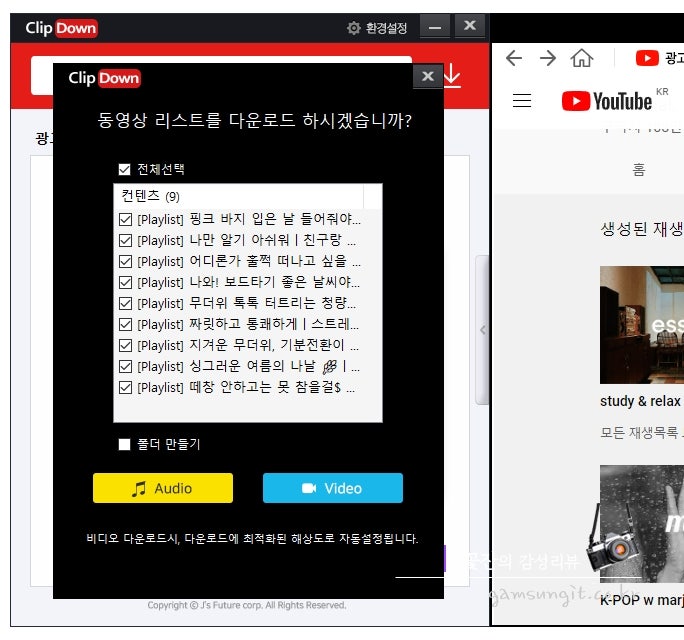This screenshot has height=640, width=684.
Task: Click the study & relax playlist title
Action: click(x=642, y=400)
